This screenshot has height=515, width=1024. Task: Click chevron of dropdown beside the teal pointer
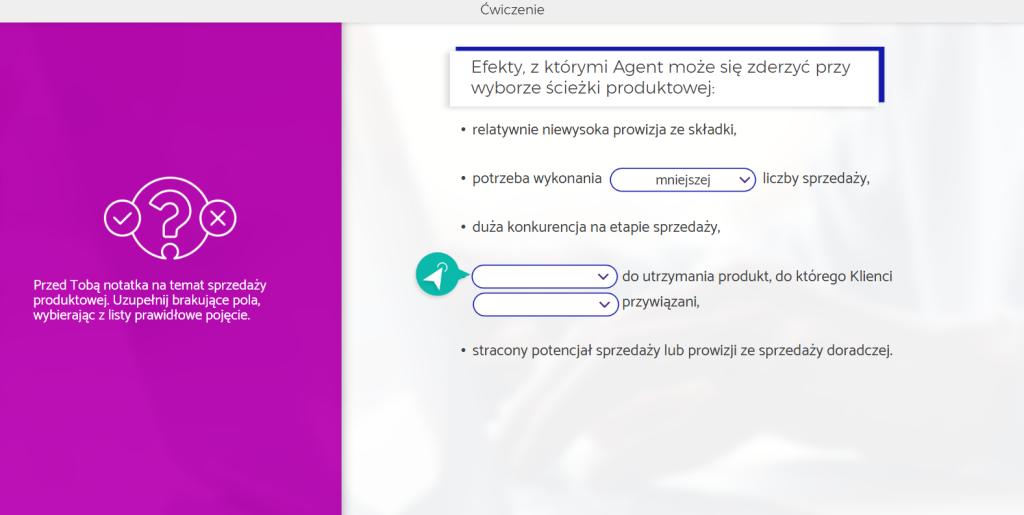pos(603,276)
